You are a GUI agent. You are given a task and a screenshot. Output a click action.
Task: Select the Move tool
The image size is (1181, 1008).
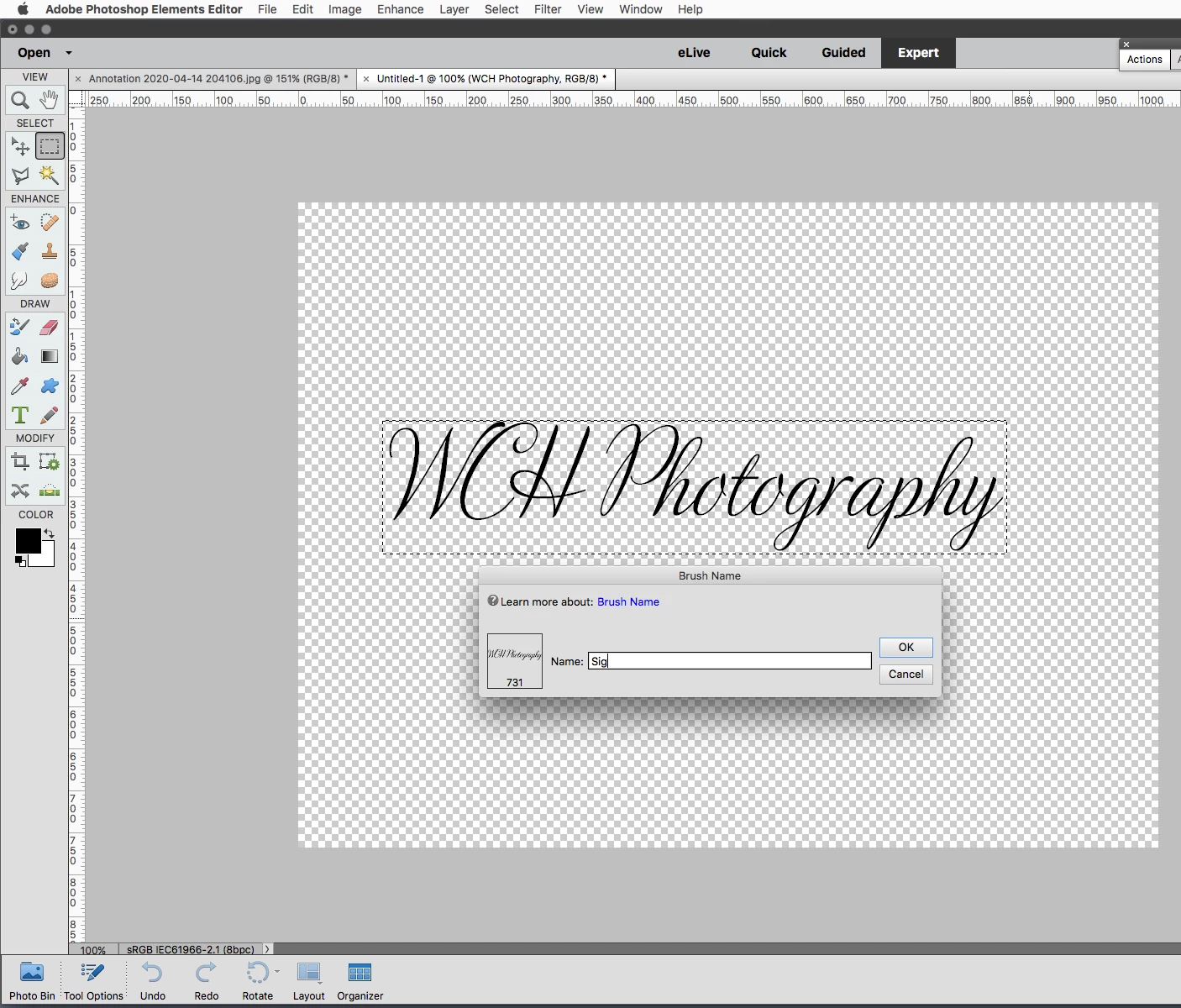click(20, 147)
